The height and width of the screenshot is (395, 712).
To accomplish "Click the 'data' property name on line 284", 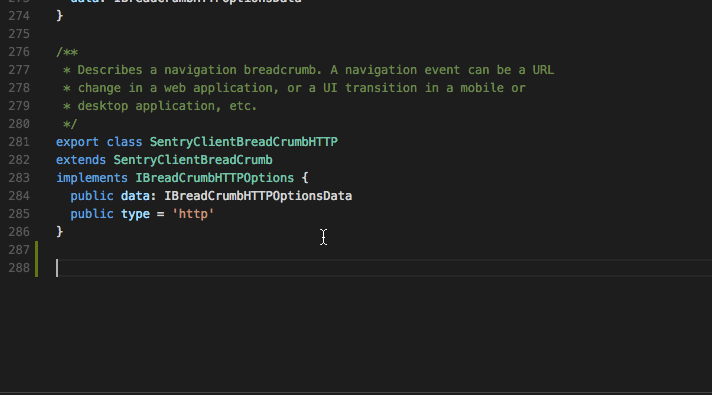I will 135,196.
